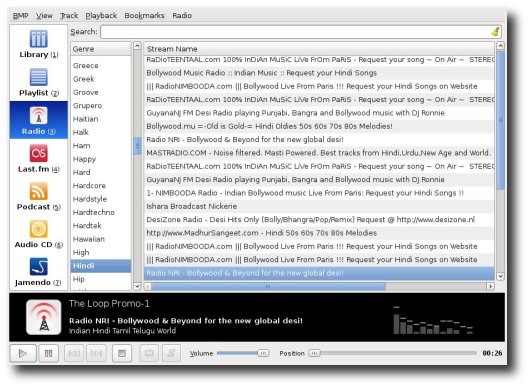This screenshot has width=530, height=388.
Task: Open the View menu
Action: (44, 16)
